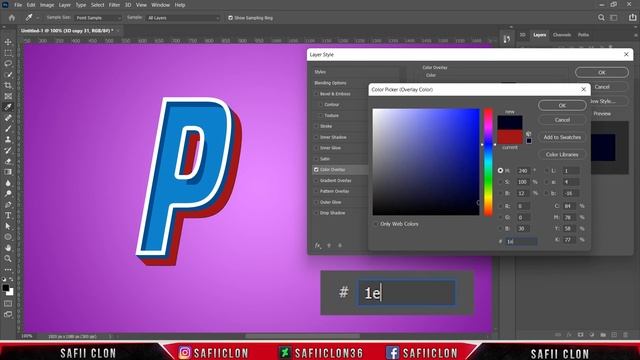This screenshot has width=640, height=360.
Task: Open the File menu
Action: [18, 5]
